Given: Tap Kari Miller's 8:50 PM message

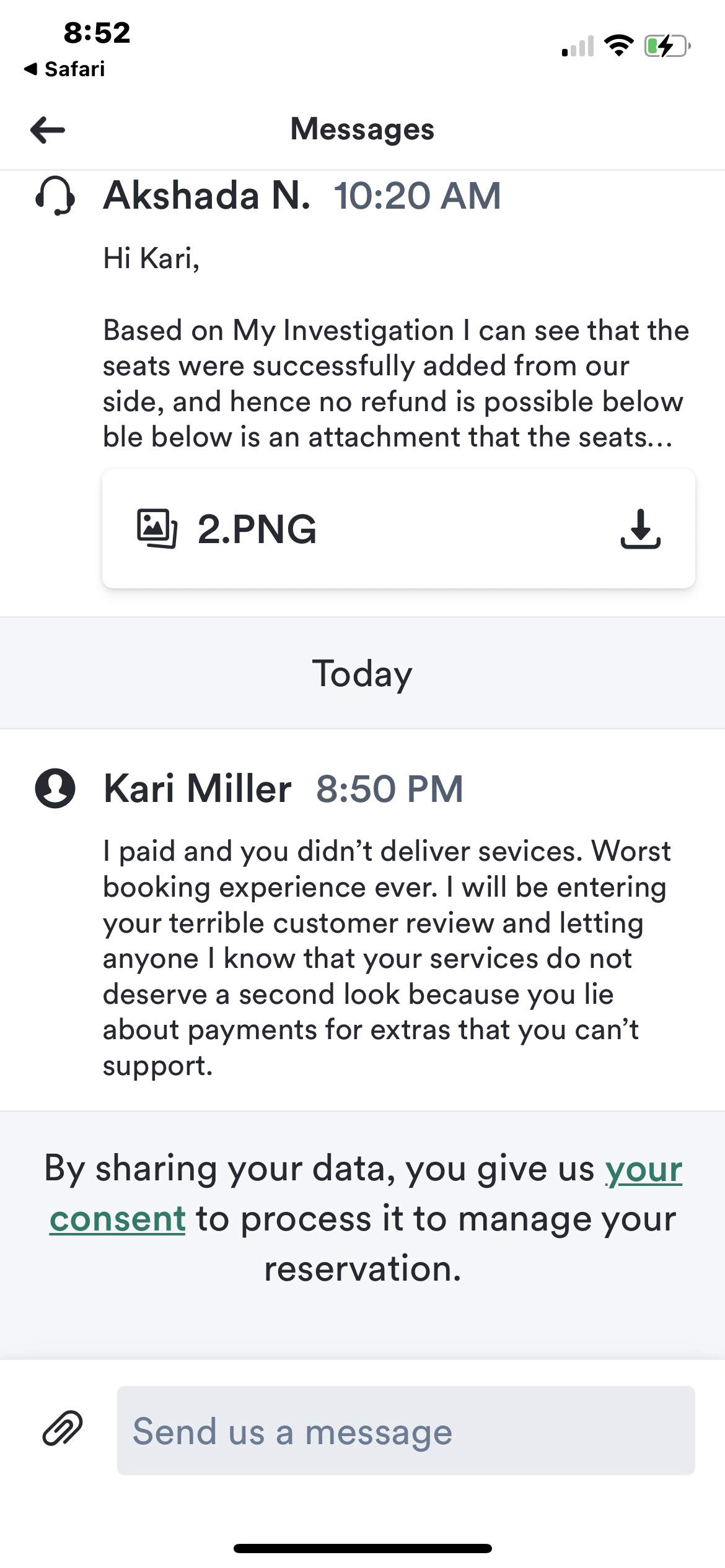Looking at the screenshot, I should (x=387, y=957).
